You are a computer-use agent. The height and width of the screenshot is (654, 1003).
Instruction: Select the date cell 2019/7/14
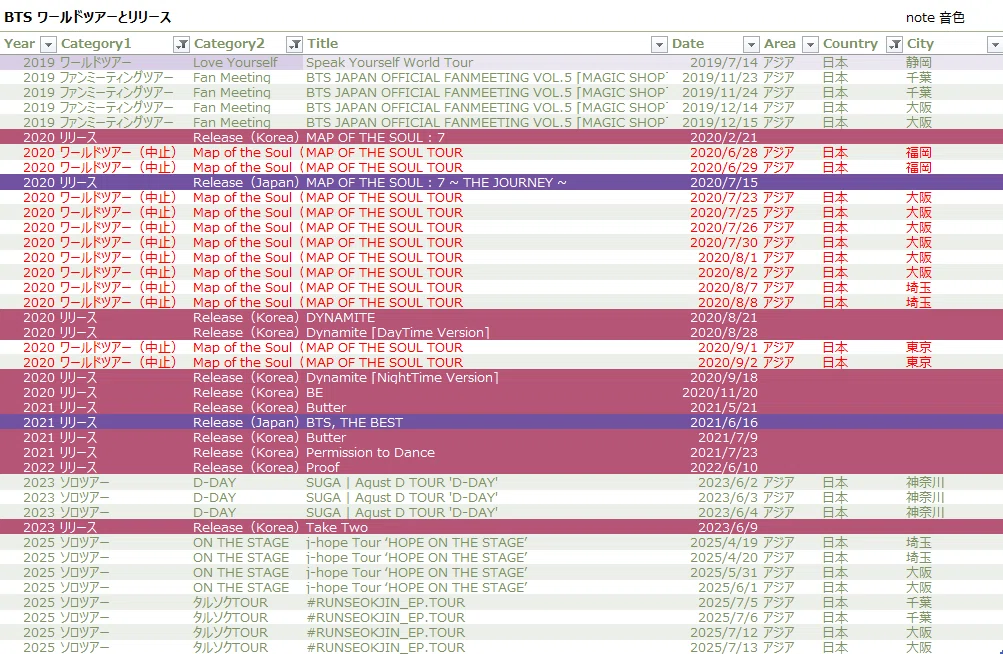coord(723,63)
